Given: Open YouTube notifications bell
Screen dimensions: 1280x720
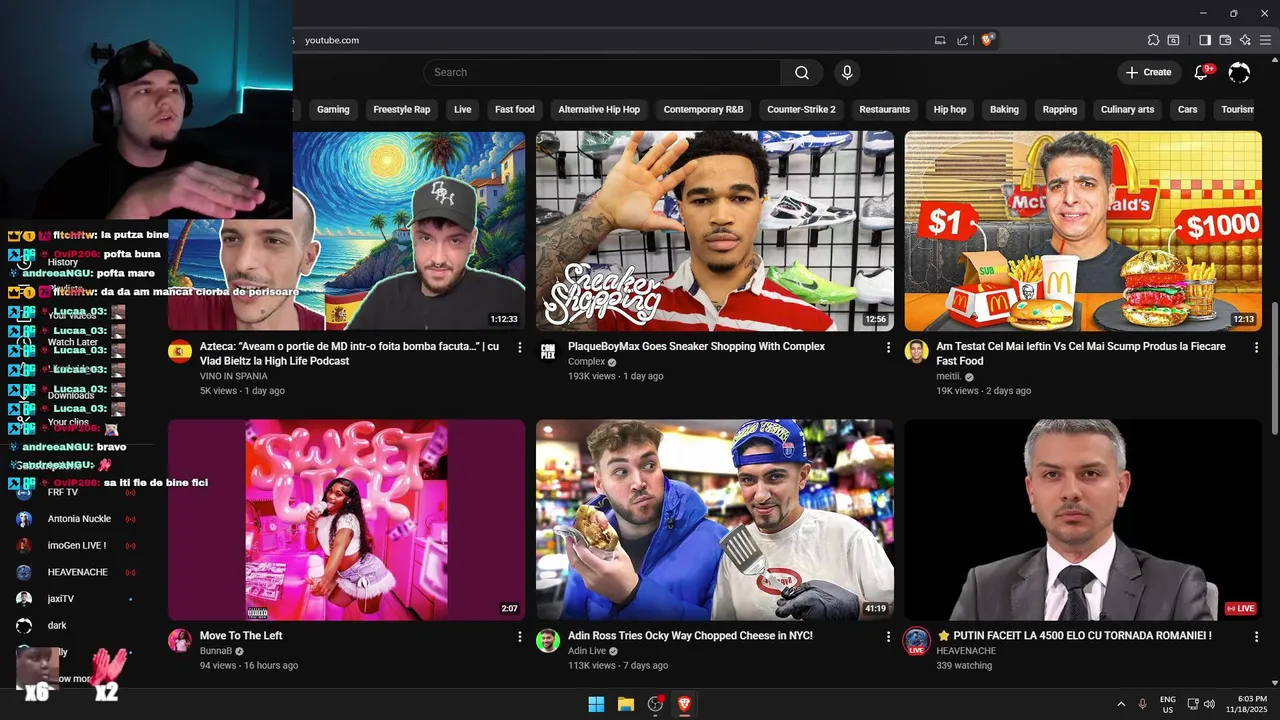Looking at the screenshot, I should (x=1202, y=72).
